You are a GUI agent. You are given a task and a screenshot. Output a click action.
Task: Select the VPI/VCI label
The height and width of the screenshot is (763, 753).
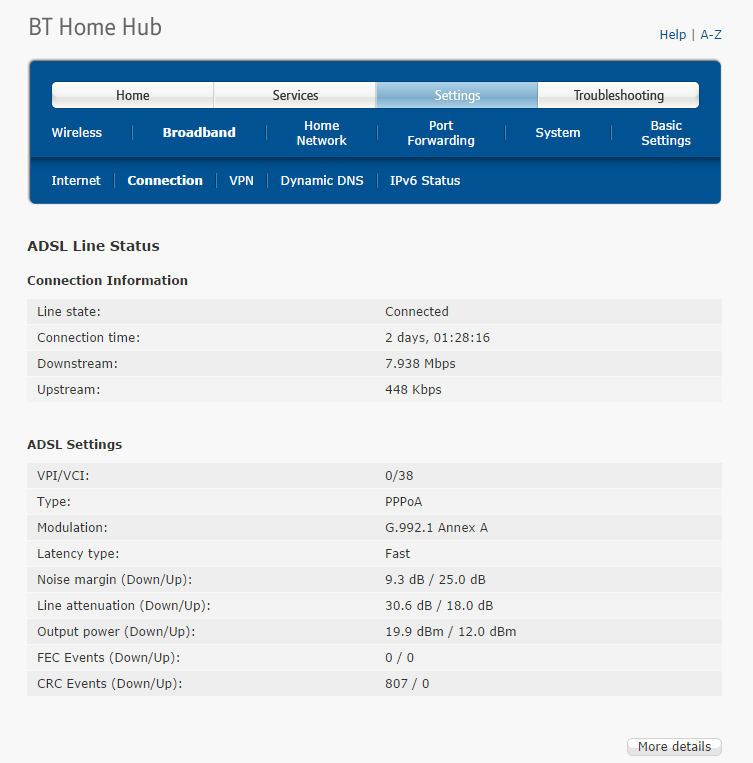(63, 475)
